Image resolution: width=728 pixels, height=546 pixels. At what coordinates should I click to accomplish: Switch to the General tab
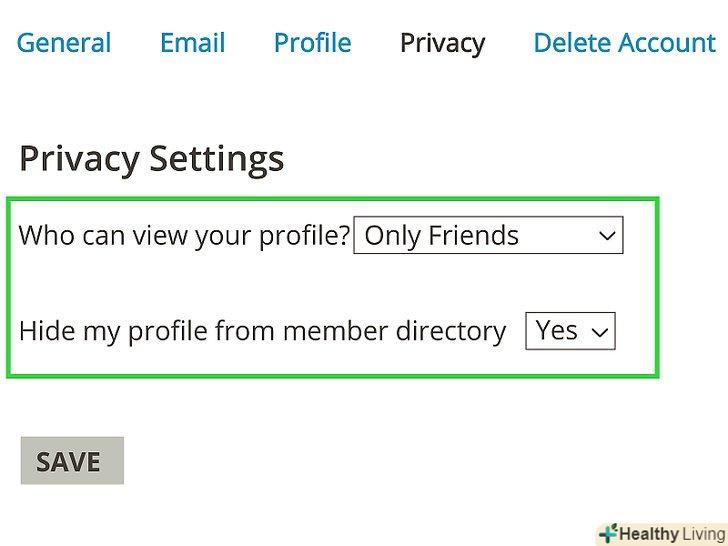point(64,43)
